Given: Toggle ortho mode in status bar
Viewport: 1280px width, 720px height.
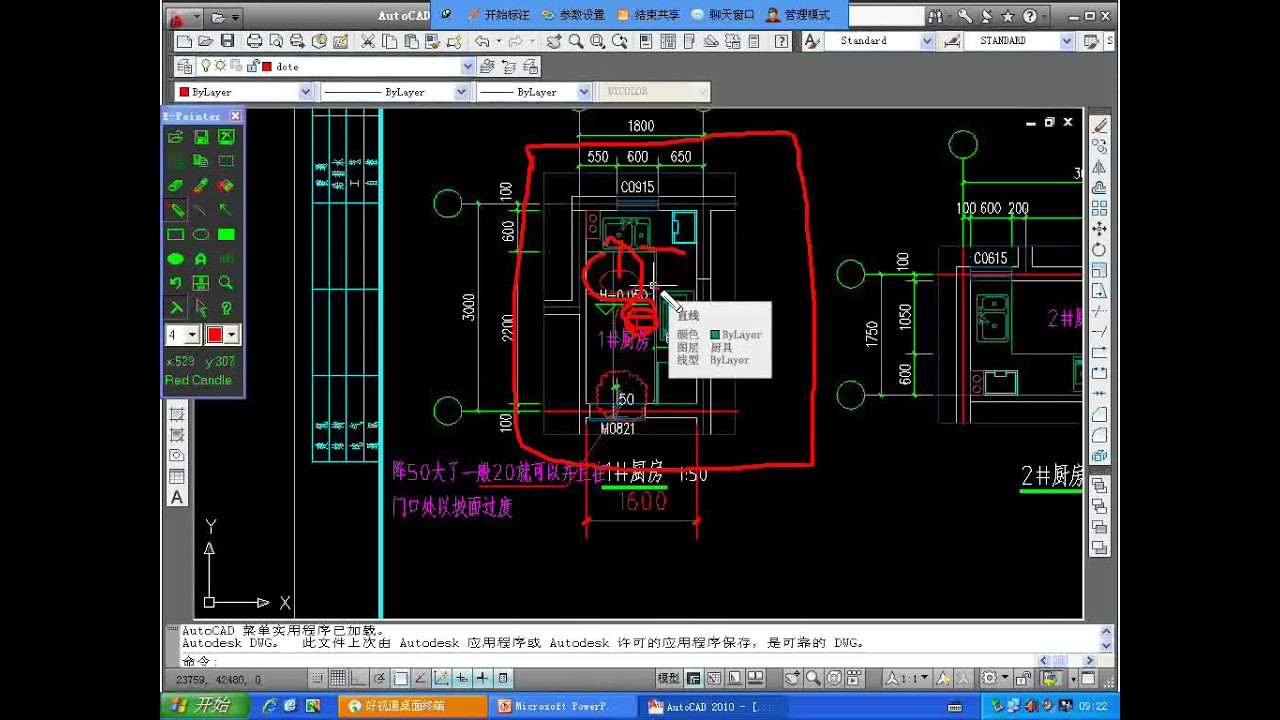Looking at the screenshot, I should pos(359,678).
